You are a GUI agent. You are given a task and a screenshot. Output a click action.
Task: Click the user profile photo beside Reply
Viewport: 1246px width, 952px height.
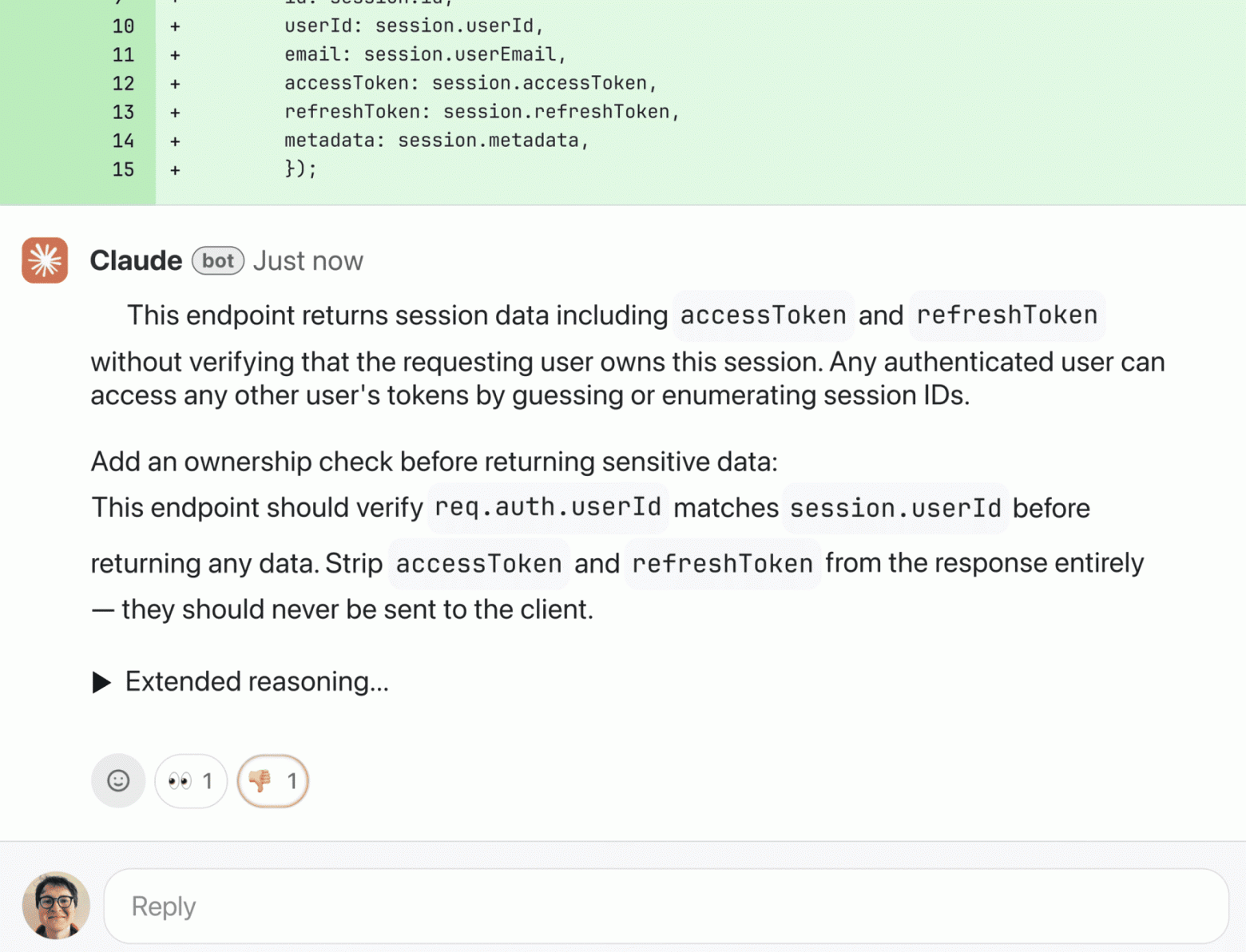[x=56, y=906]
